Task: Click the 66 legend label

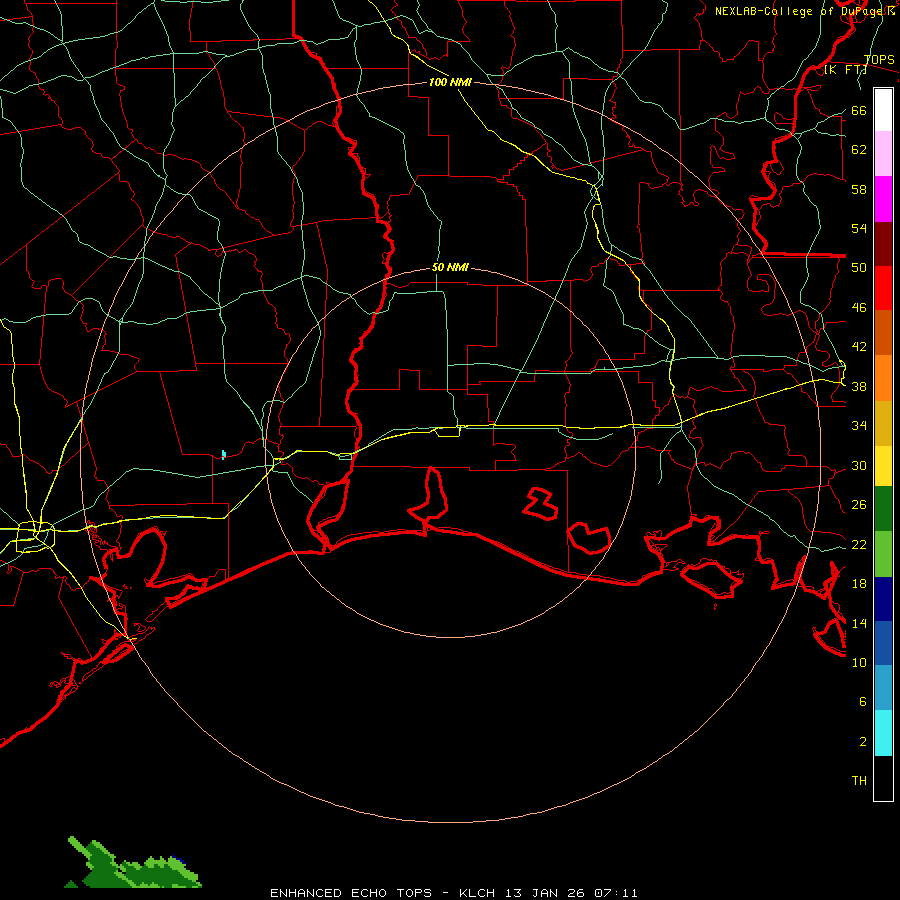Action: coord(859,111)
